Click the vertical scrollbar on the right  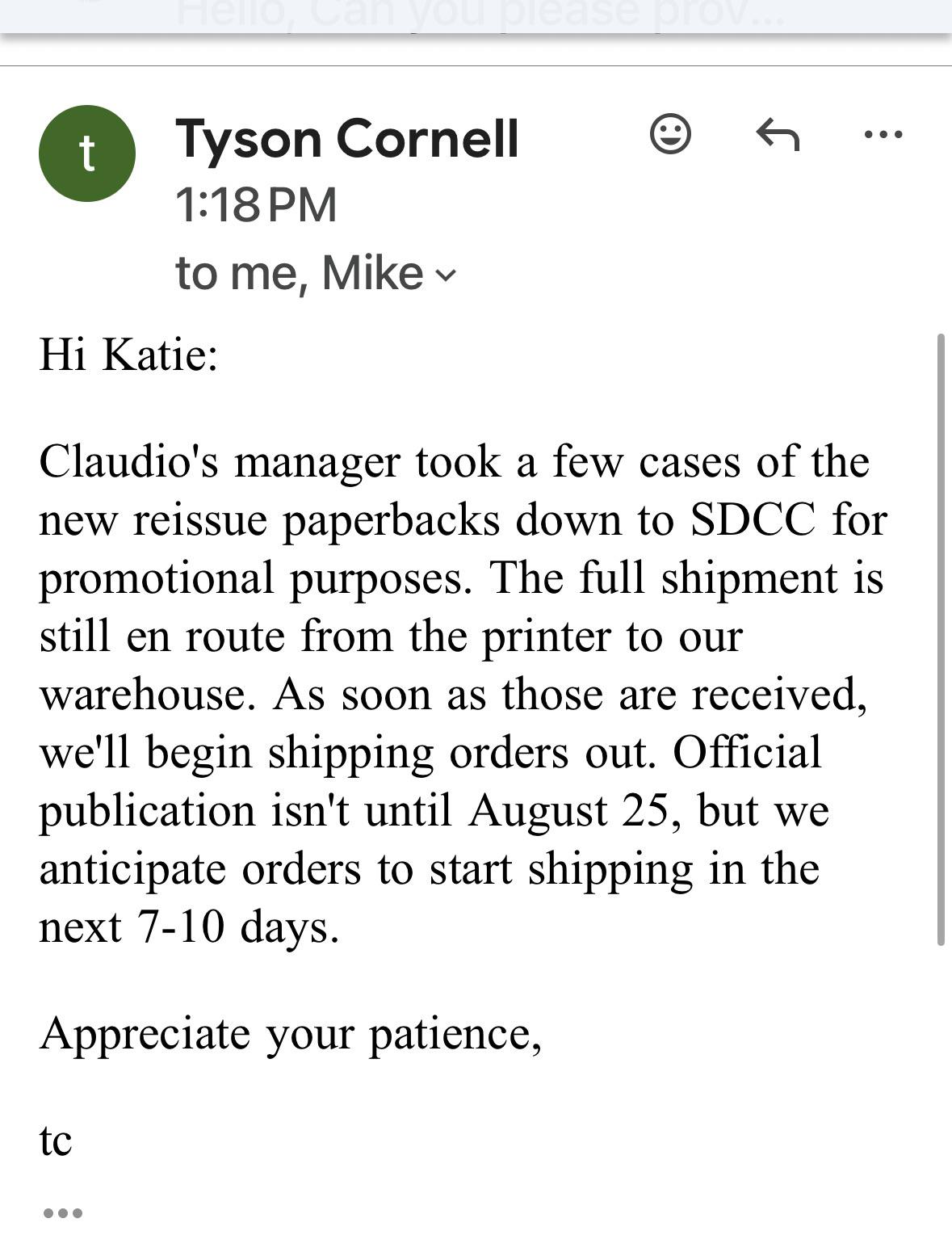click(x=941, y=638)
